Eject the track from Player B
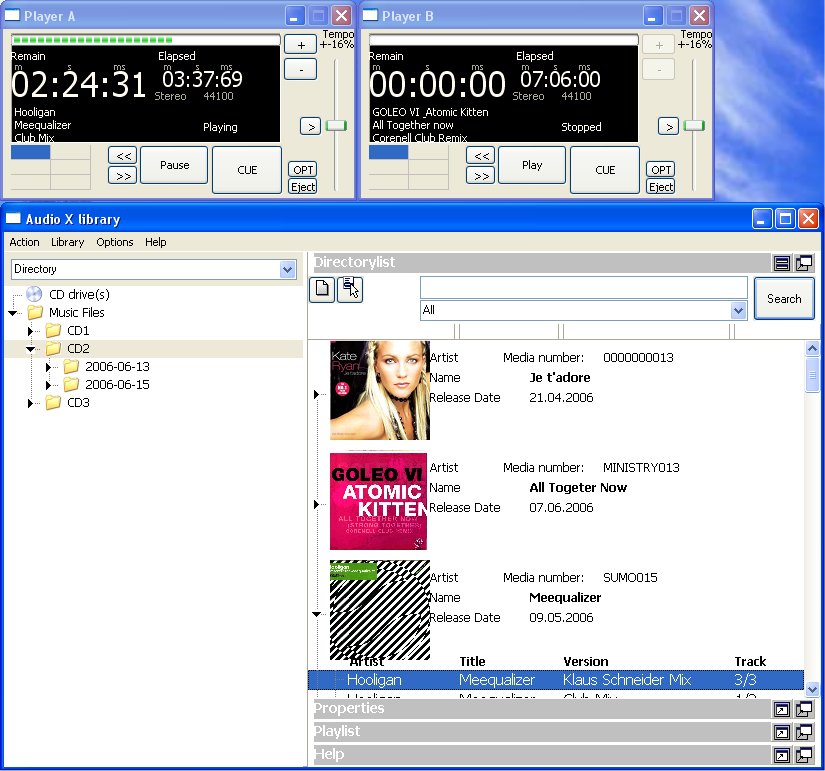The image size is (825, 771). coord(661,187)
